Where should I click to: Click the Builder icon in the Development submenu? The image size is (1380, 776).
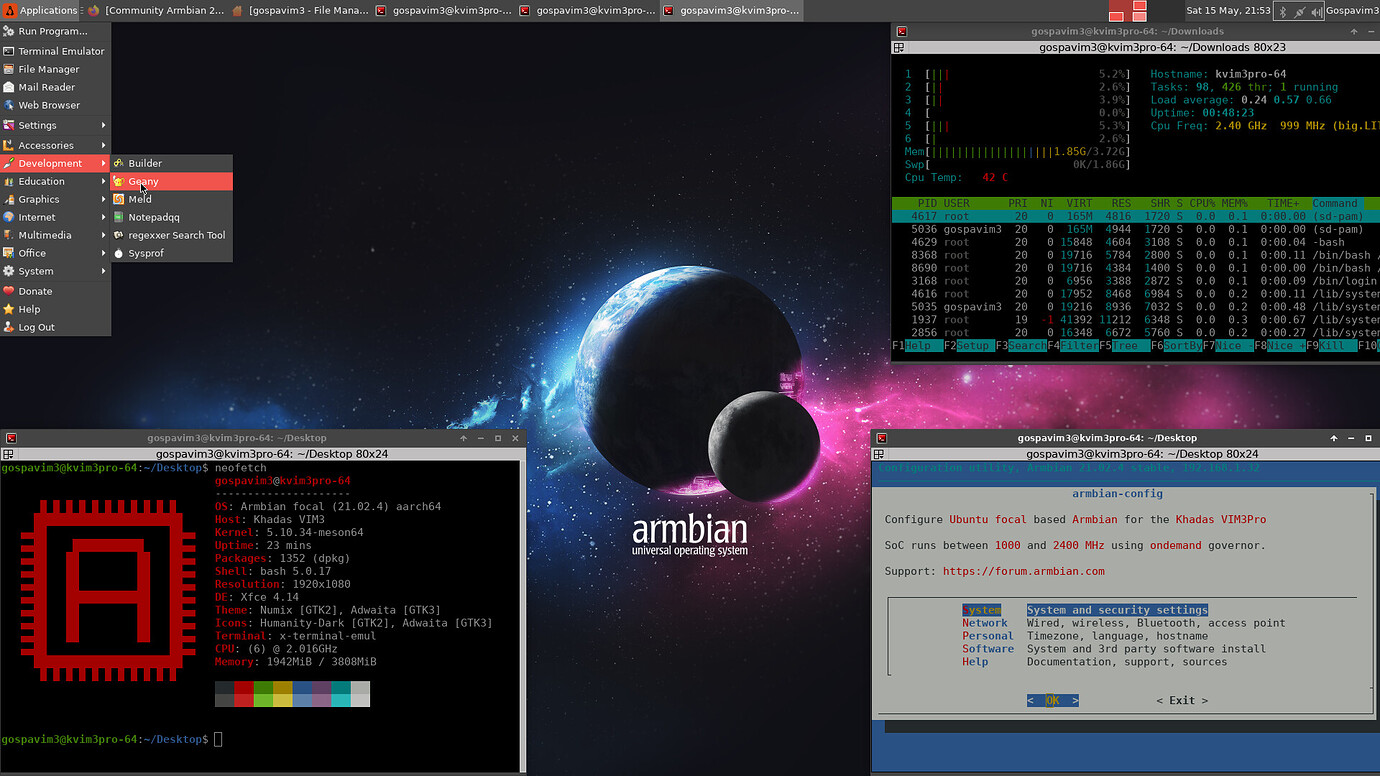(119, 163)
